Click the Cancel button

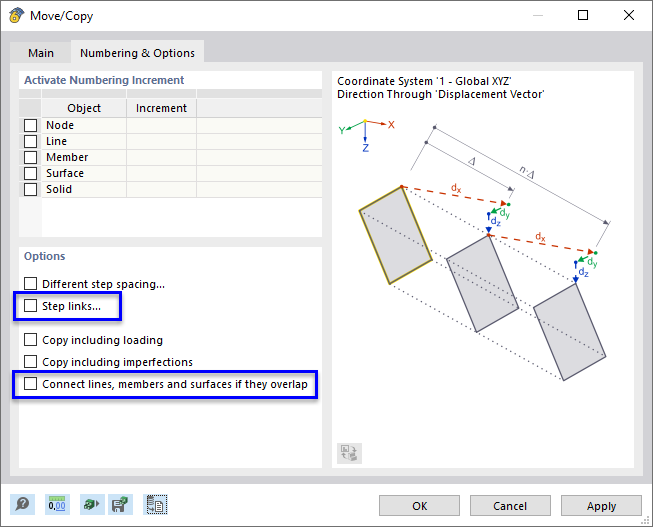[x=510, y=506]
